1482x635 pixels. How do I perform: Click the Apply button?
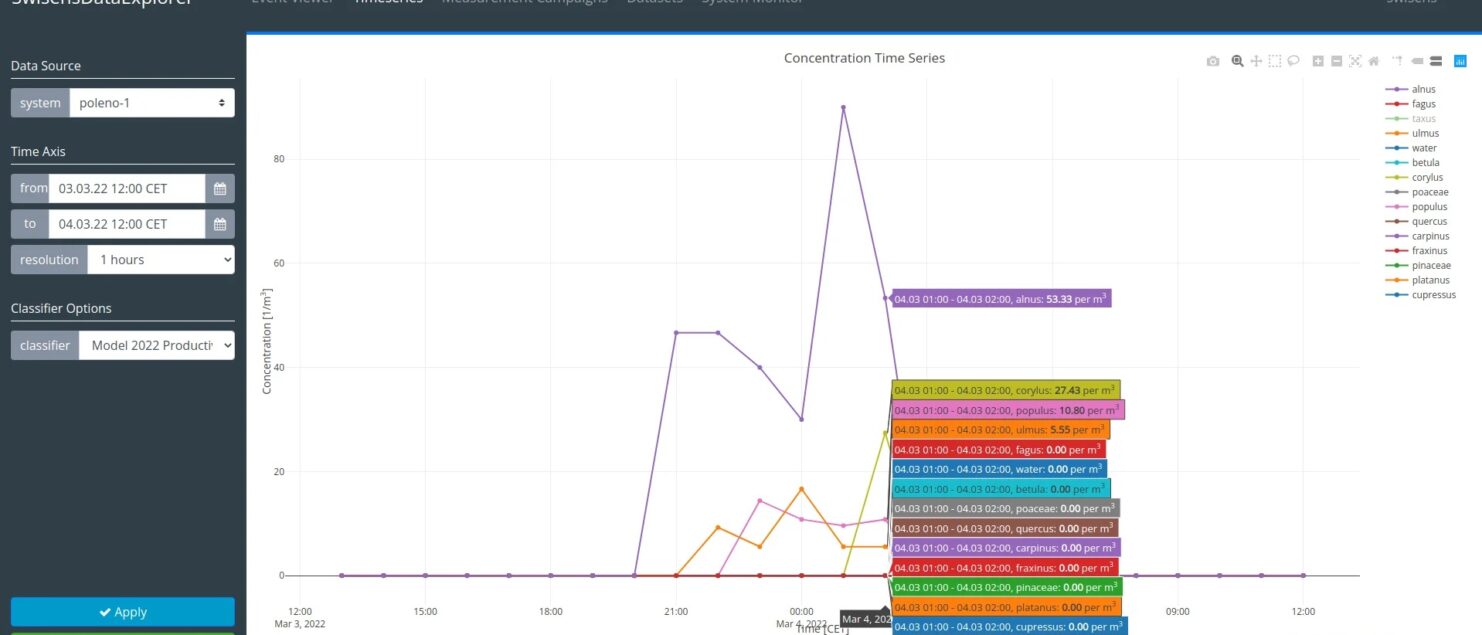[123, 612]
